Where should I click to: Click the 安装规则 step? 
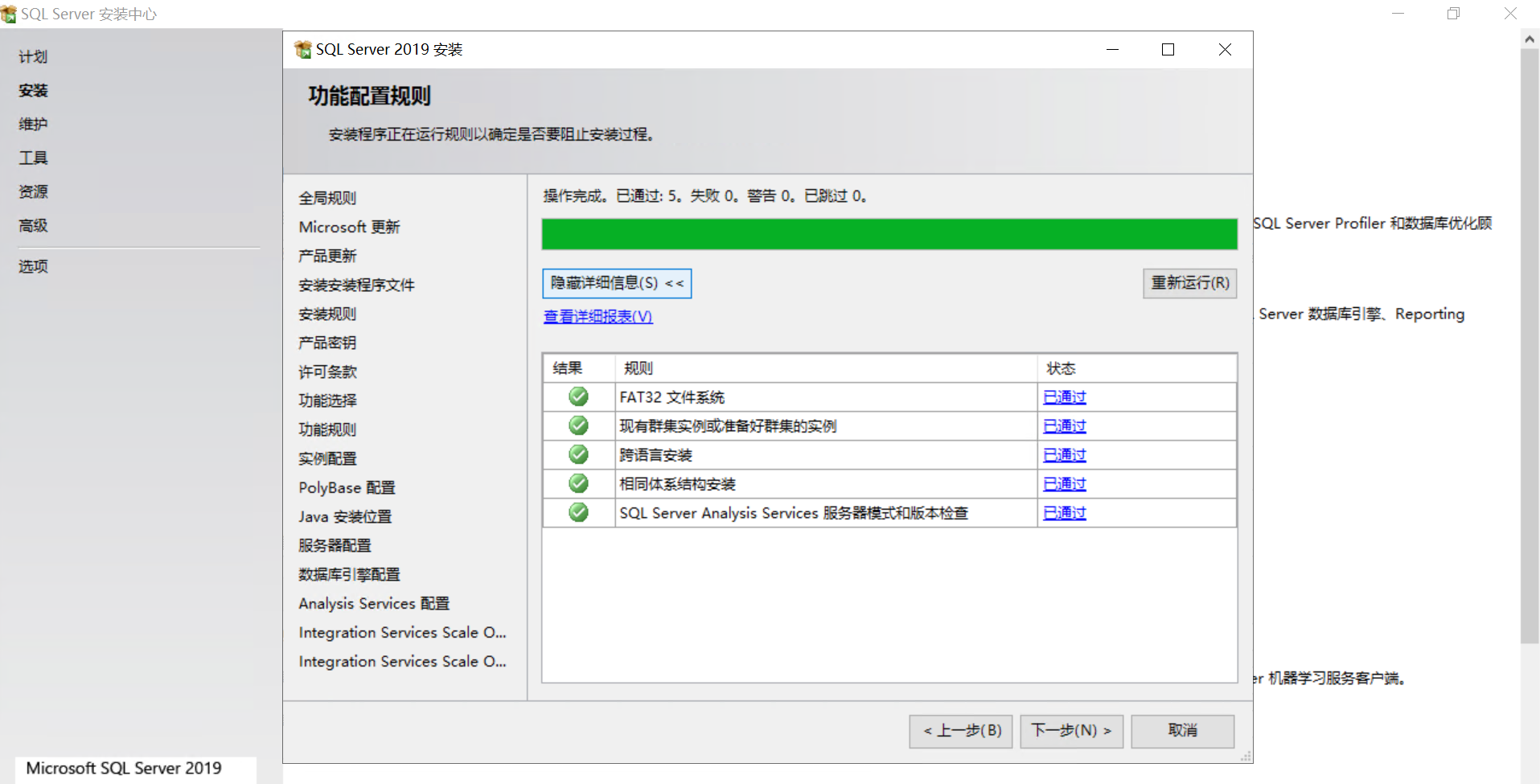pos(327,314)
